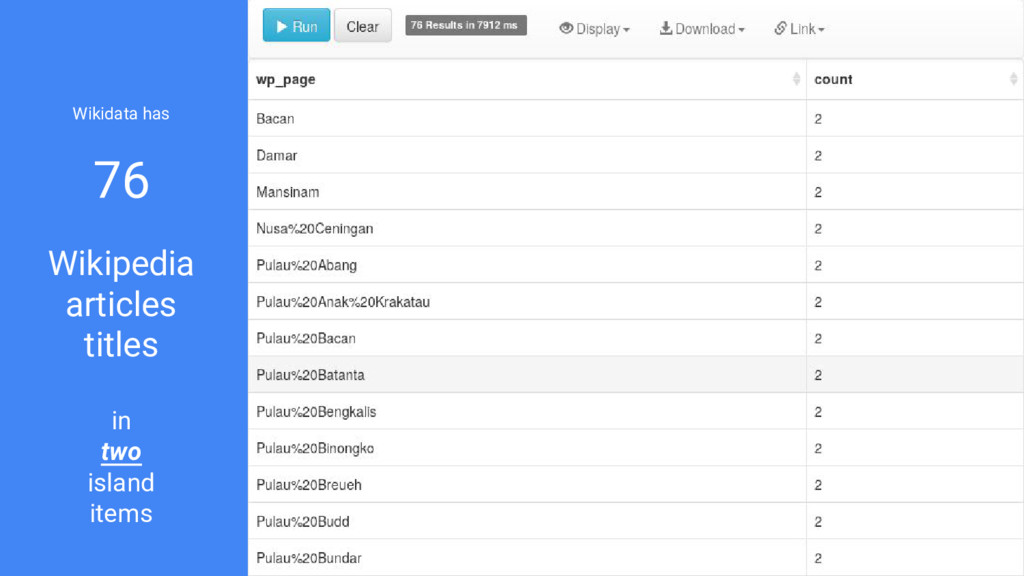Click the play triangle on Run
1024x576 pixels.
(x=281, y=26)
